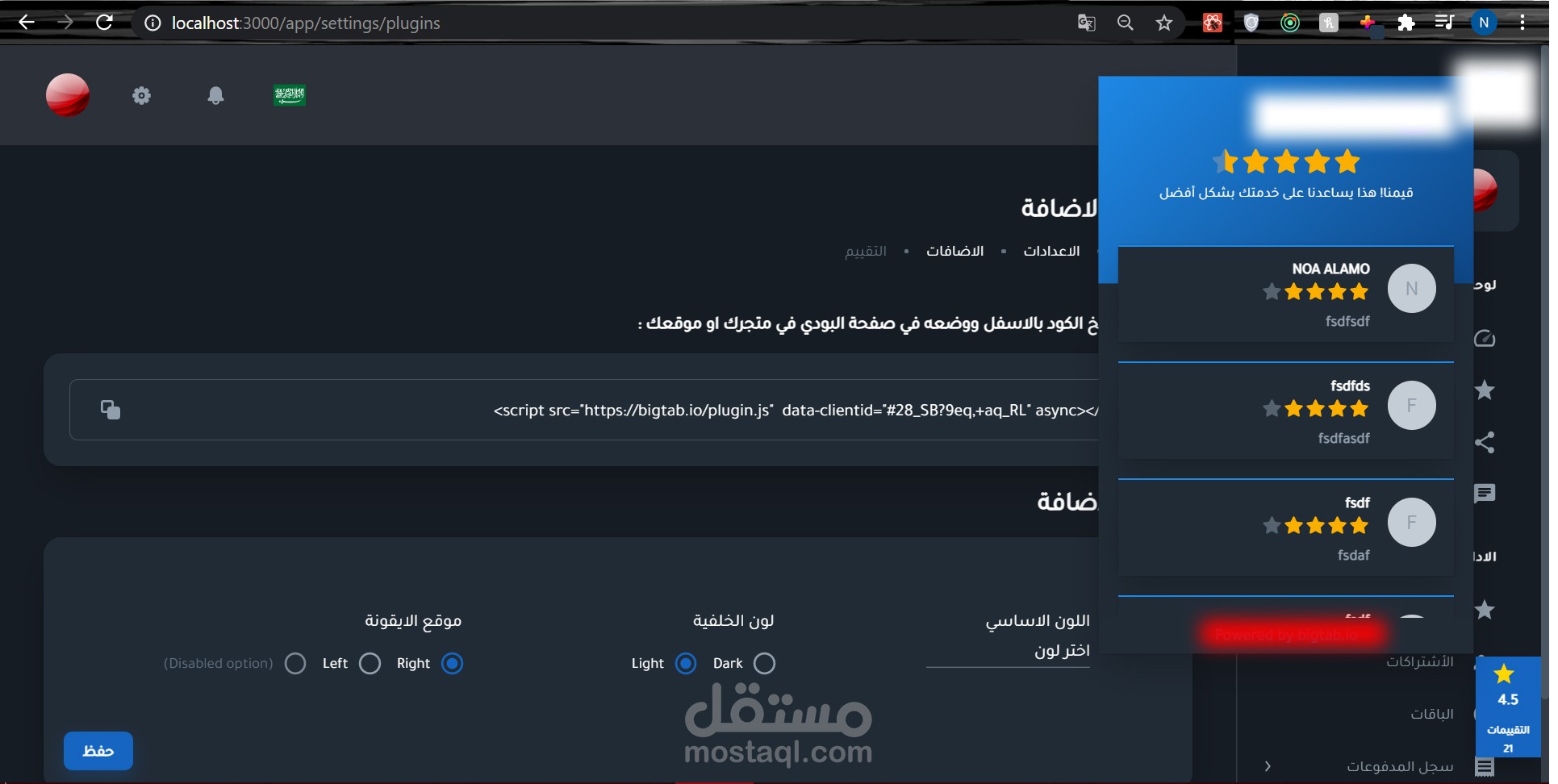Click the share icon in the right sidebar
This screenshot has width=1558, height=784.
tap(1485, 442)
